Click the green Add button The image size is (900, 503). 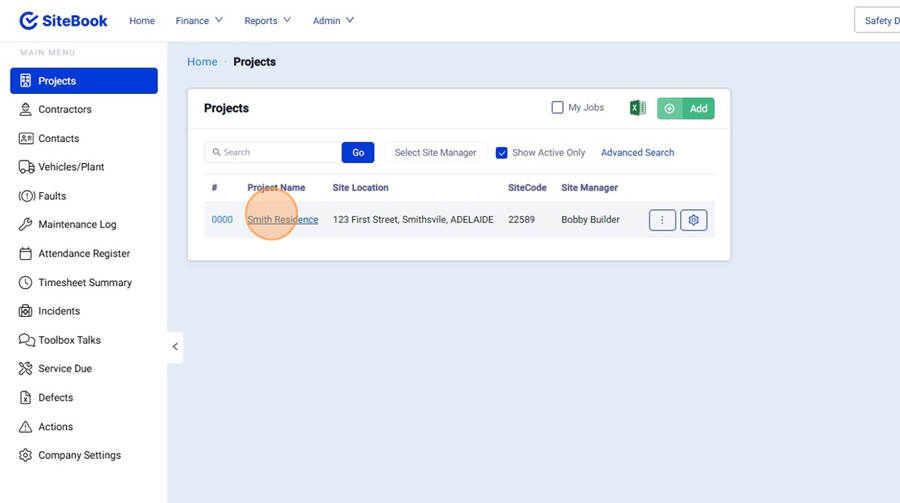[x=686, y=108]
